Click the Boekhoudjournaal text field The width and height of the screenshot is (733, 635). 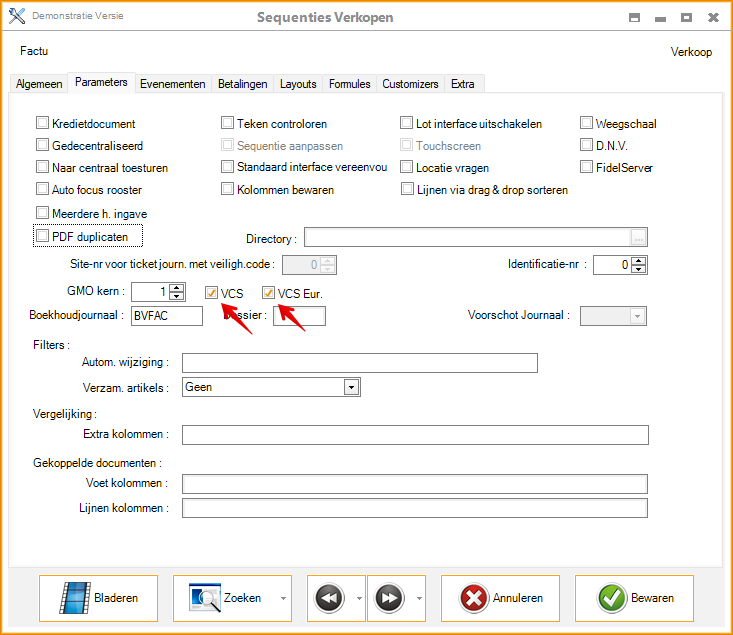click(167, 316)
